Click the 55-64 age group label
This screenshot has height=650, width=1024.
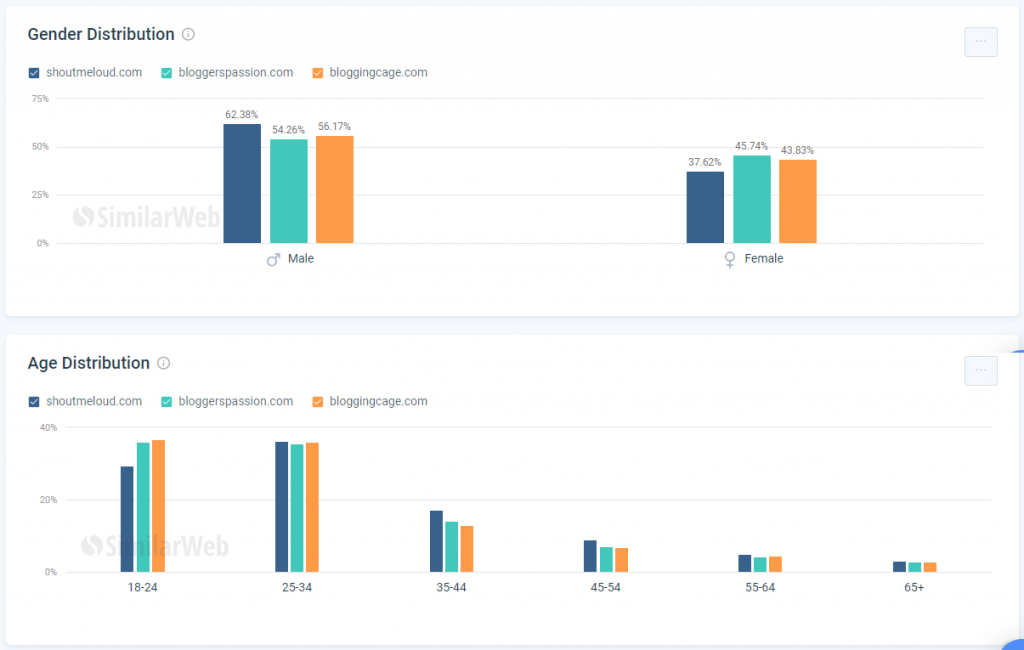coord(760,587)
